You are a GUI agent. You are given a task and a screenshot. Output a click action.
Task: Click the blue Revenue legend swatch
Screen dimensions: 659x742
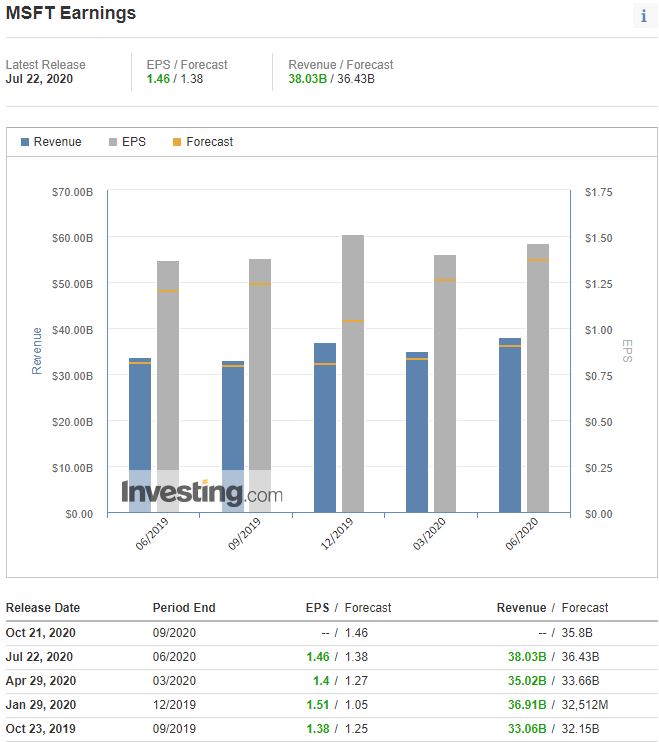25,142
